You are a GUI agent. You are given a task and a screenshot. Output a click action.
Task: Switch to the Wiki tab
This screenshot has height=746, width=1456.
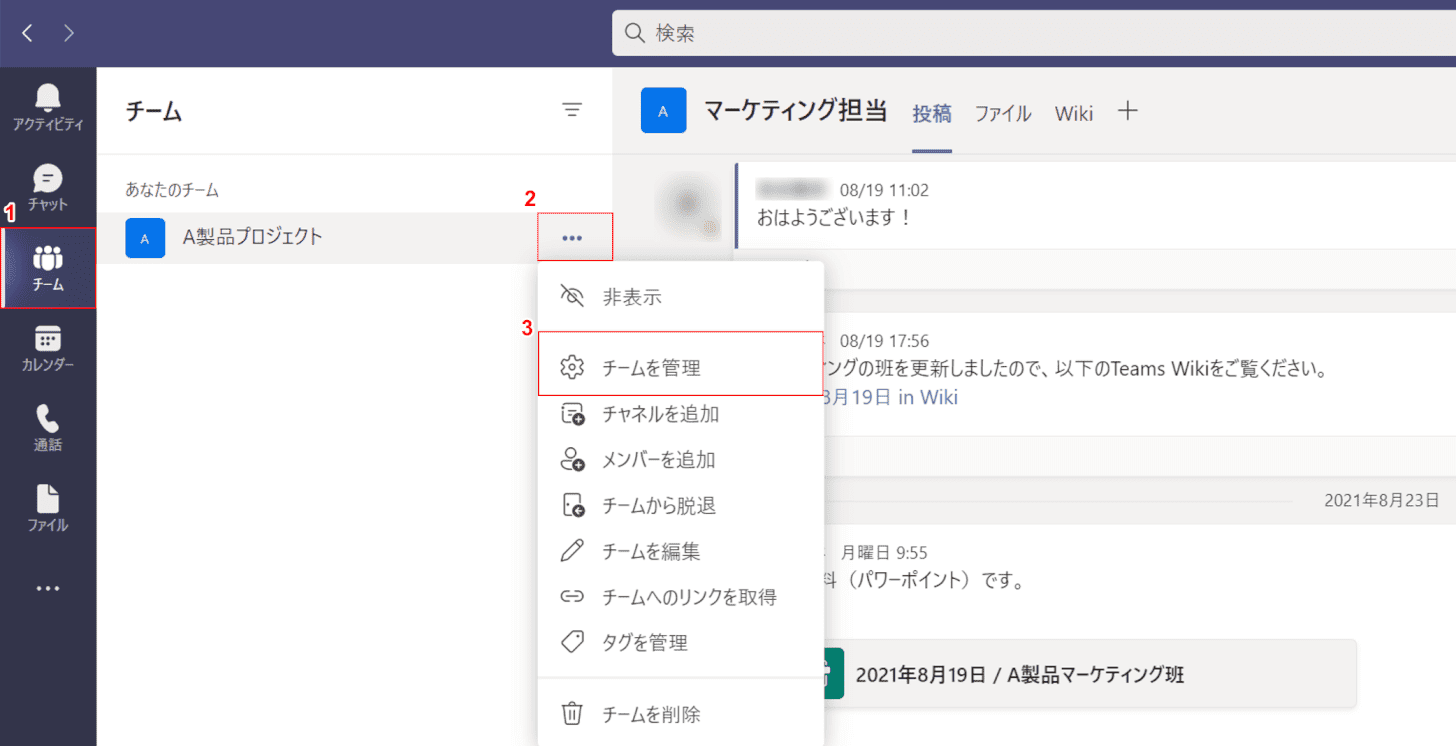click(1074, 113)
